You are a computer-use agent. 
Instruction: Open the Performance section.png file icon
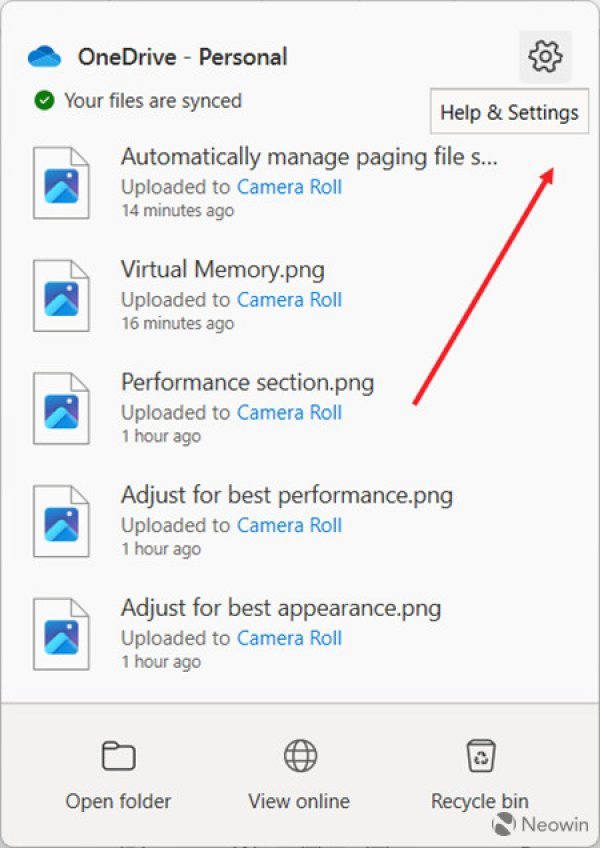tap(61, 408)
